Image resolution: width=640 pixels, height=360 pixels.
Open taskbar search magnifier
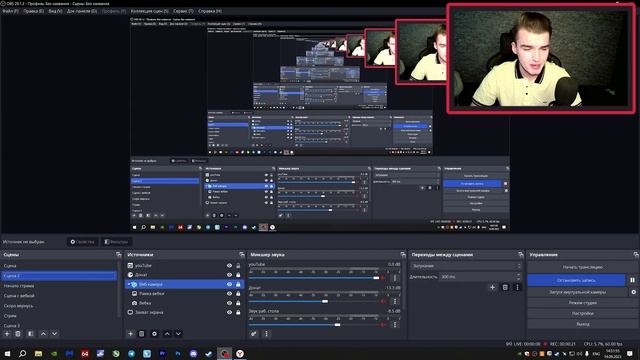tap(22, 353)
